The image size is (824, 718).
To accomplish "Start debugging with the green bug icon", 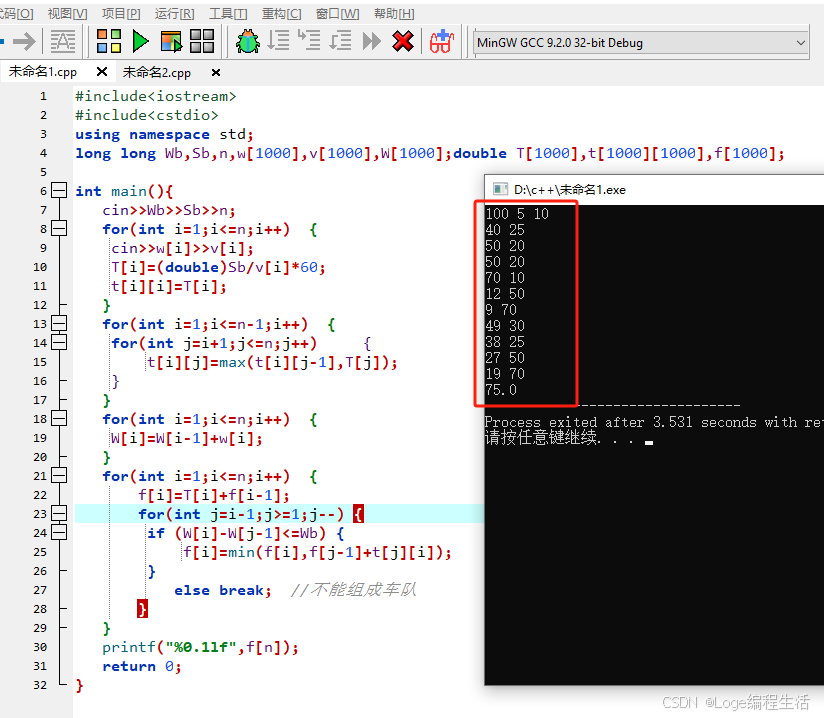I will [x=248, y=42].
